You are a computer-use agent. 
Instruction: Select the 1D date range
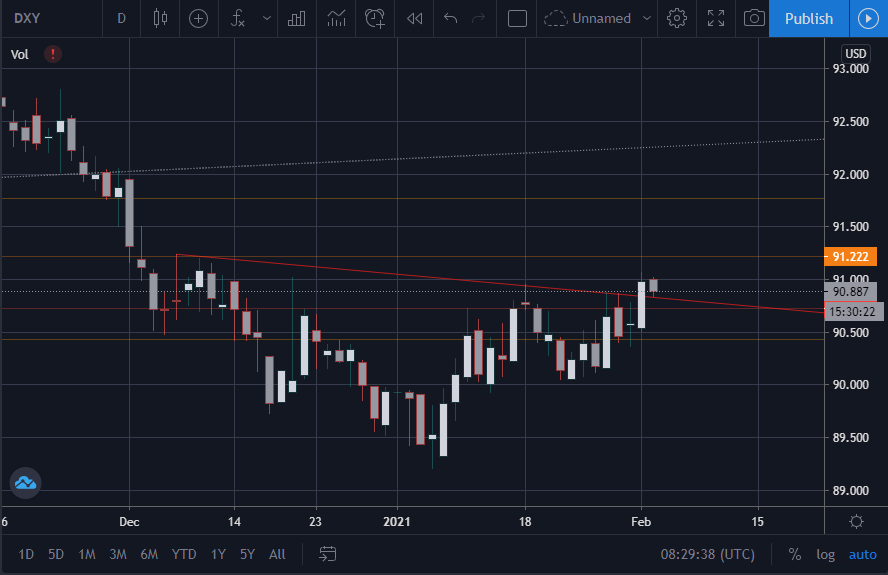point(26,554)
